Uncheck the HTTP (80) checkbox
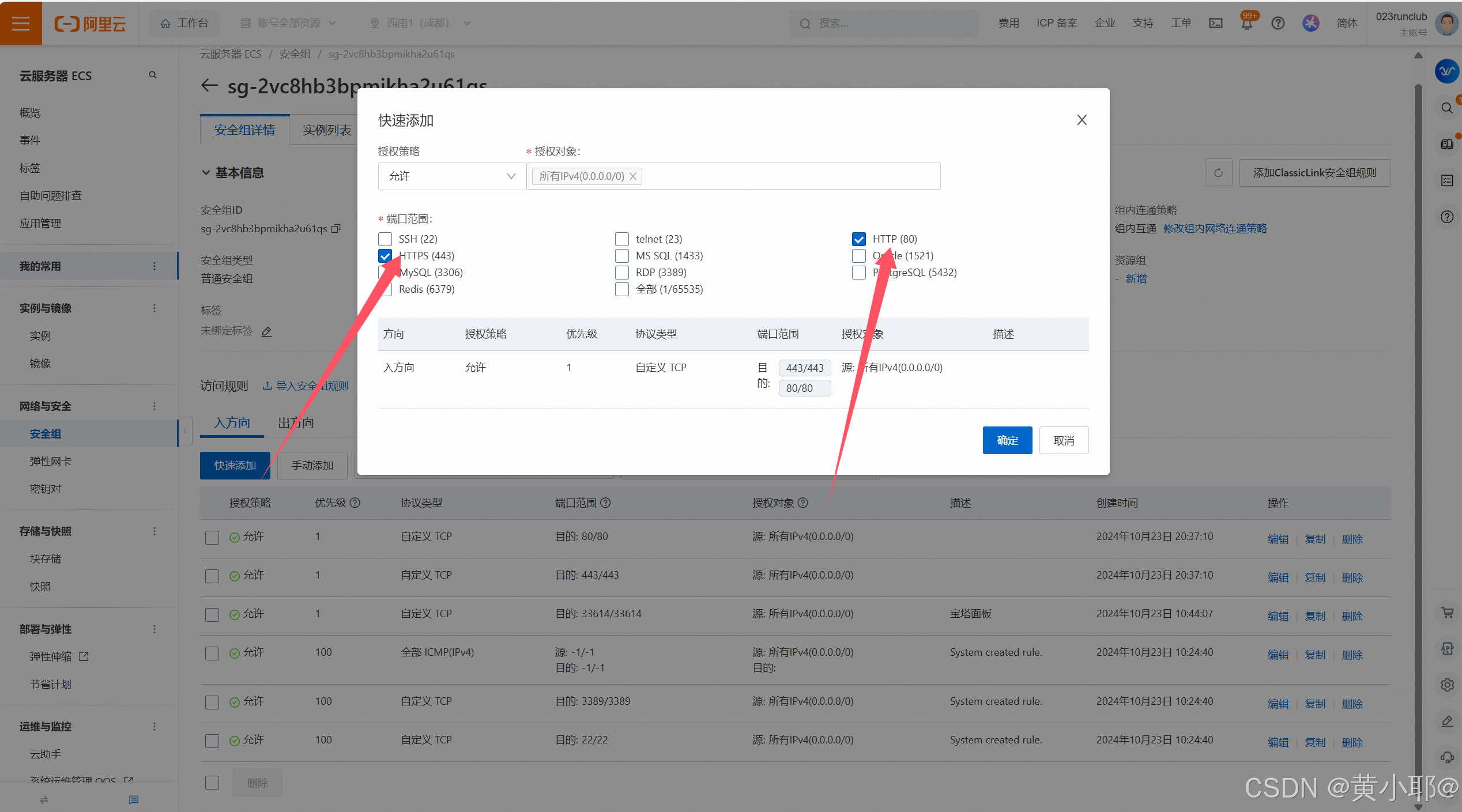1462x812 pixels. (x=859, y=239)
